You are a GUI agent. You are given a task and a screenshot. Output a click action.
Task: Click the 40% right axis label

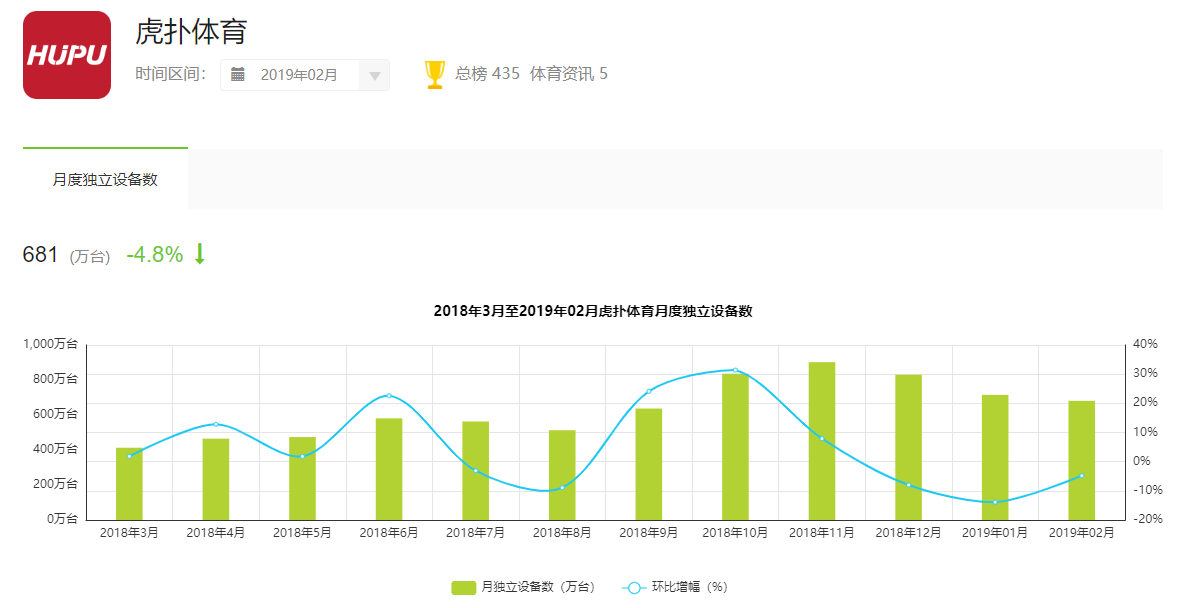tap(1145, 344)
